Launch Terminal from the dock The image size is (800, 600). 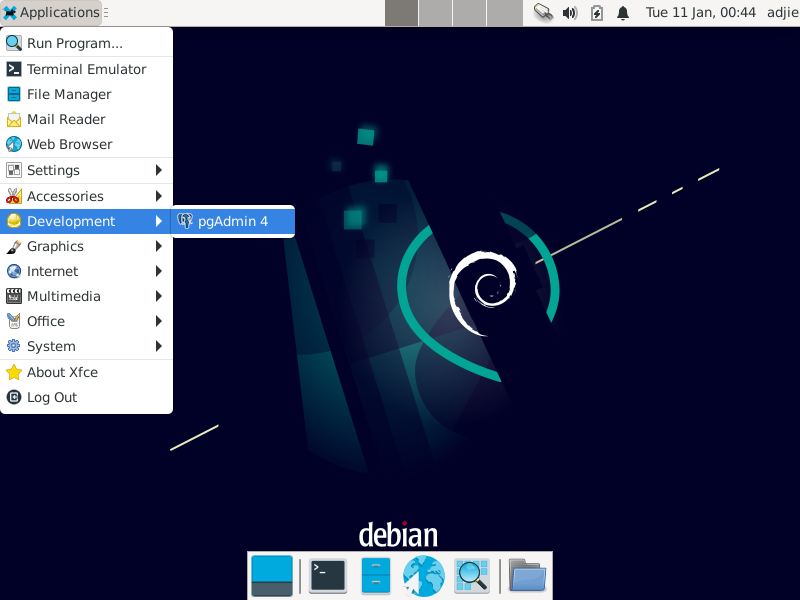[x=328, y=576]
